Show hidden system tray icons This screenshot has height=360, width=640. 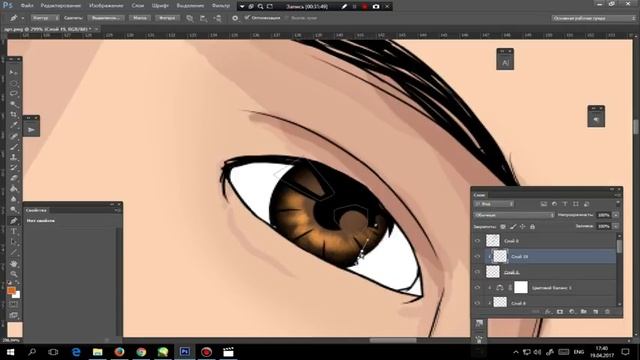click(516, 352)
